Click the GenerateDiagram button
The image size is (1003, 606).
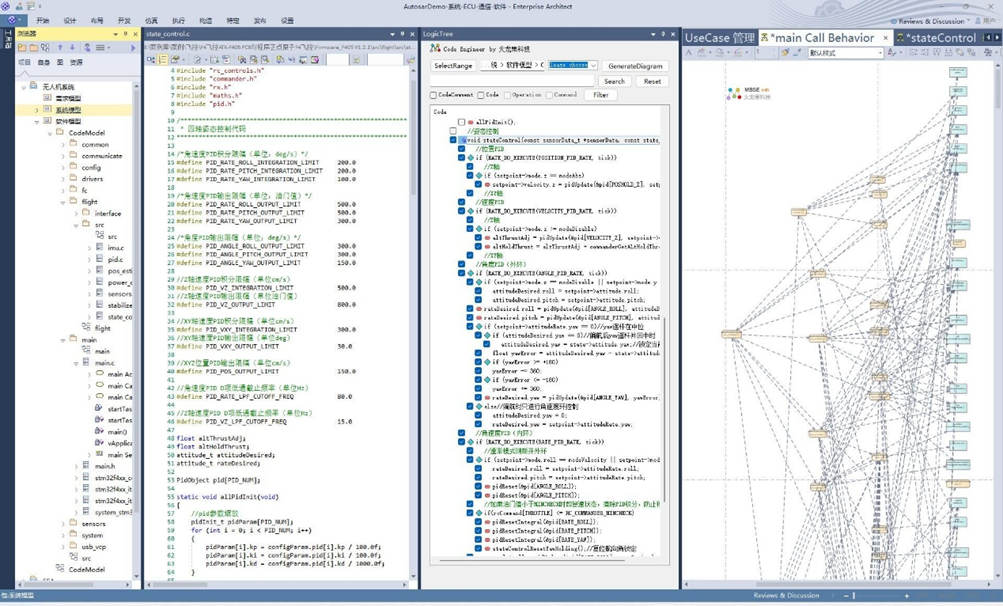pos(635,66)
